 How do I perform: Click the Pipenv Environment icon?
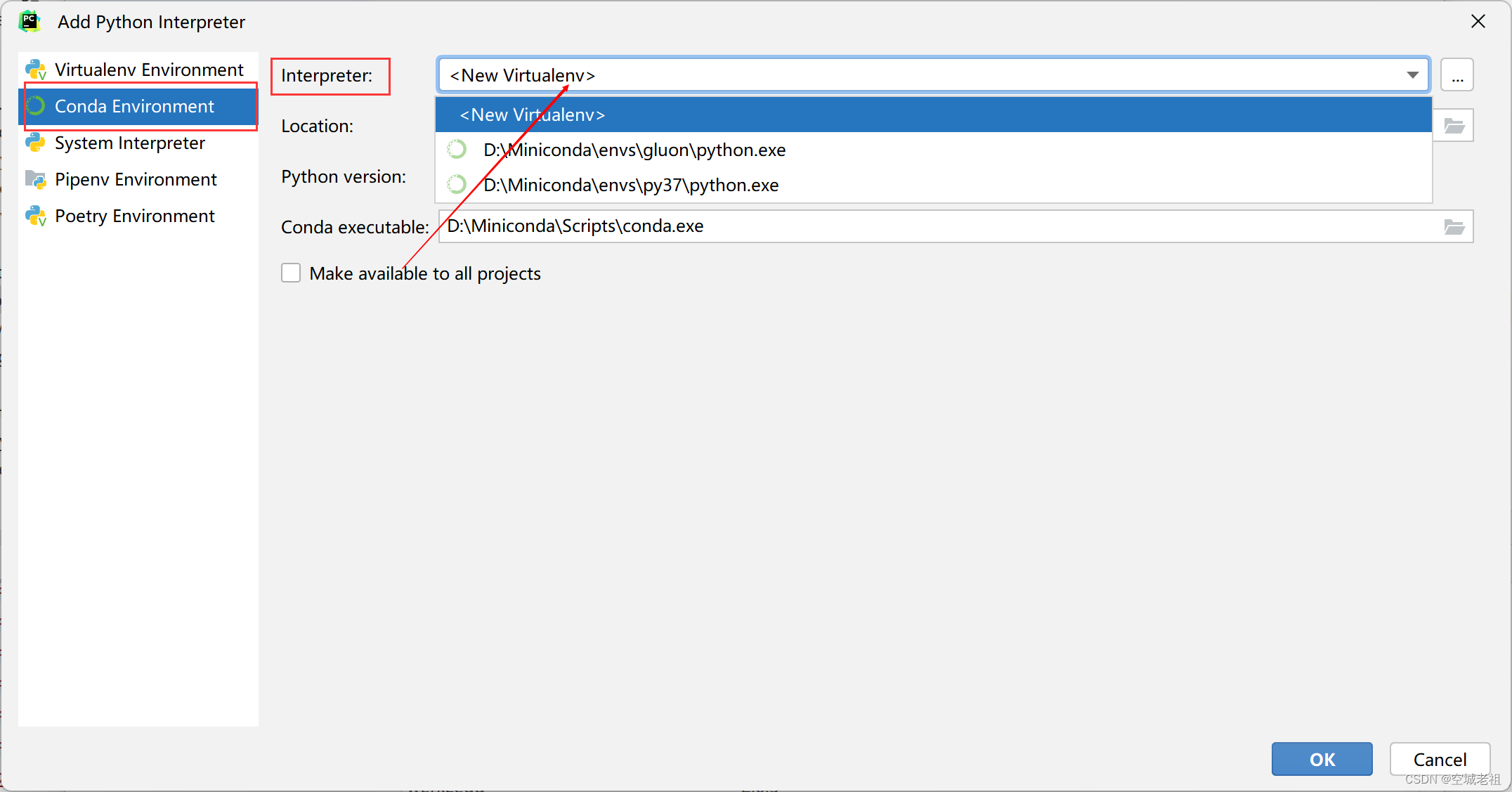tap(38, 178)
